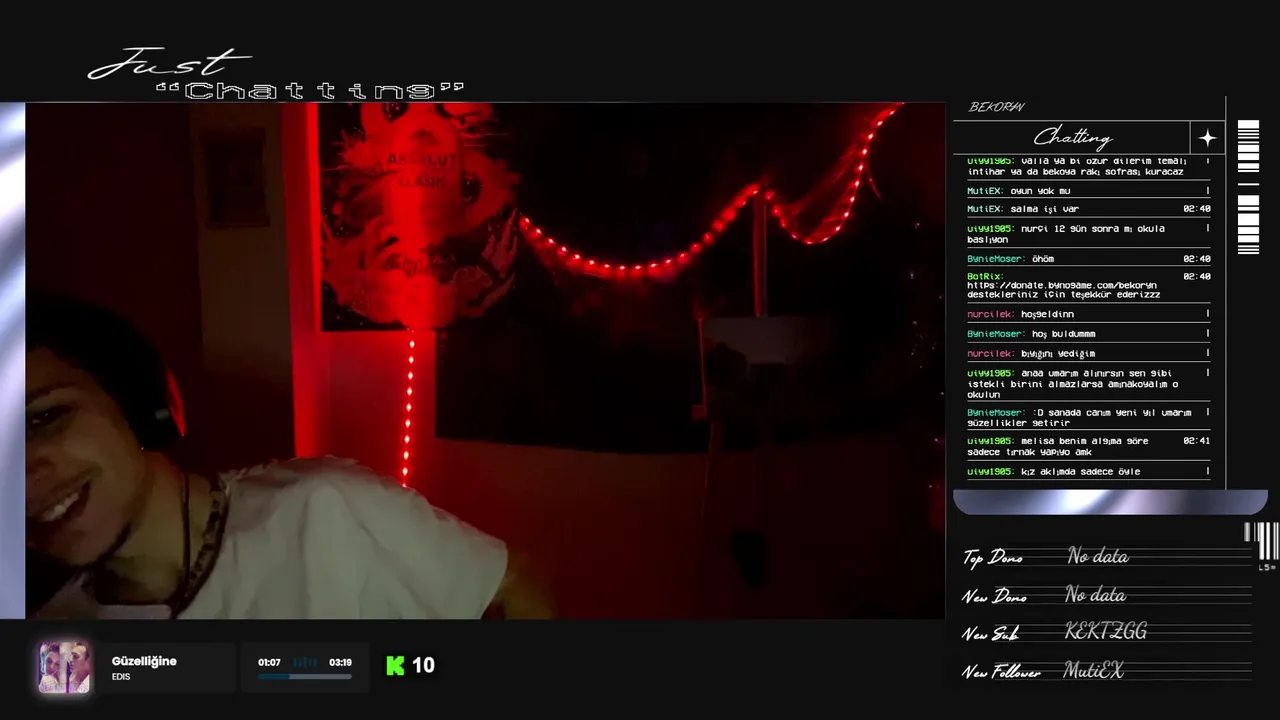Click BynieMoser message about 'yeni yıl'

tap(1079, 417)
